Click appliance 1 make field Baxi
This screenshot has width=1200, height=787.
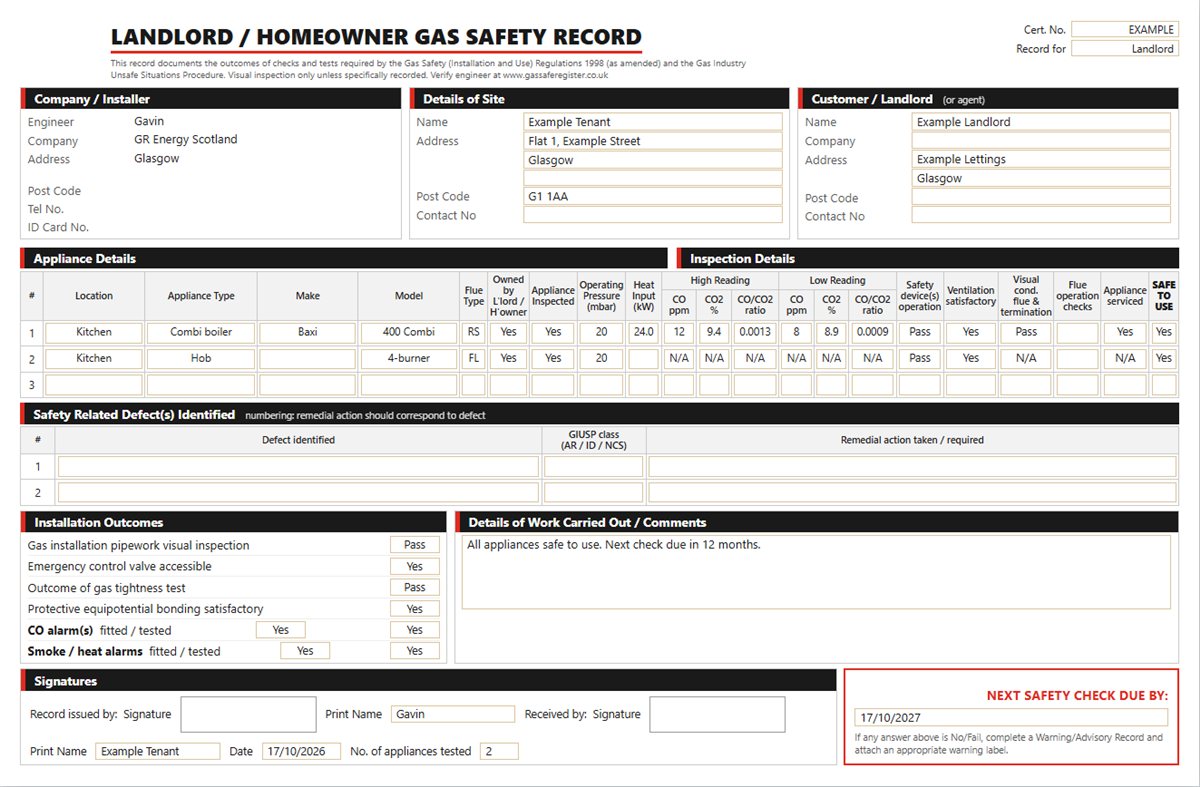[x=307, y=332]
